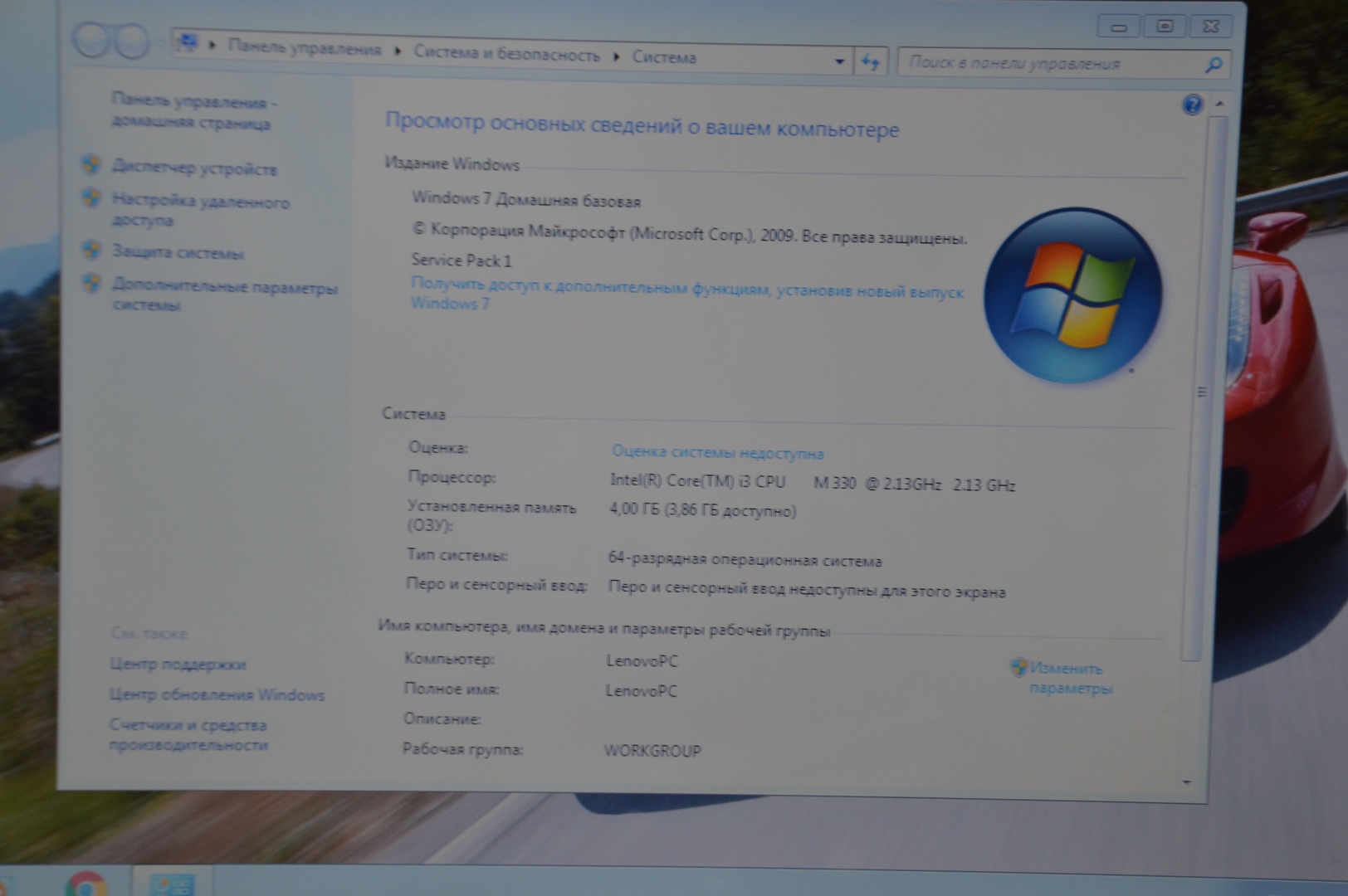
Task: Go to Система и безопасность breadcrumb
Action: pyautogui.click(x=506, y=54)
